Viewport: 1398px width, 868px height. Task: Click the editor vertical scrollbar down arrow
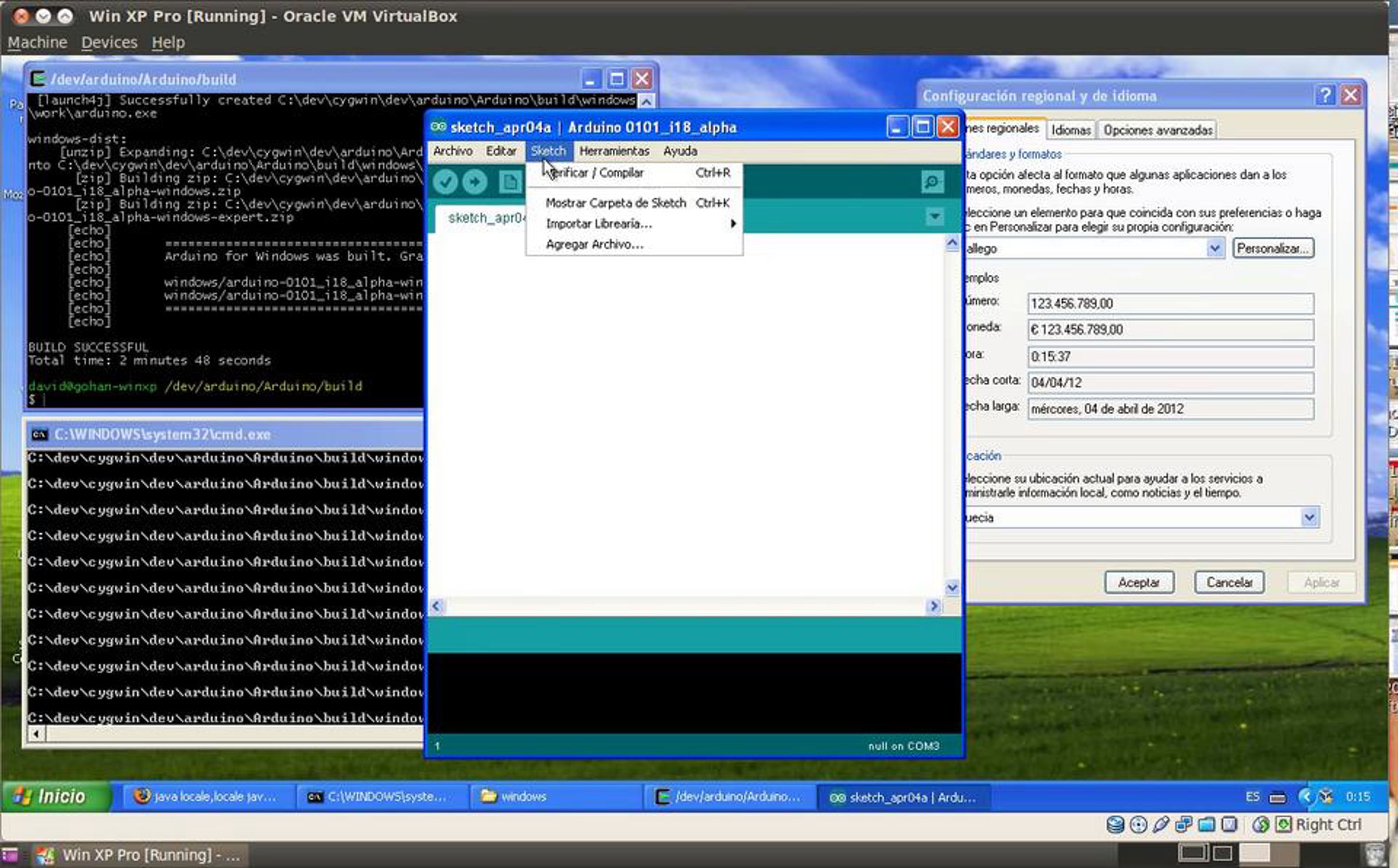click(x=952, y=588)
